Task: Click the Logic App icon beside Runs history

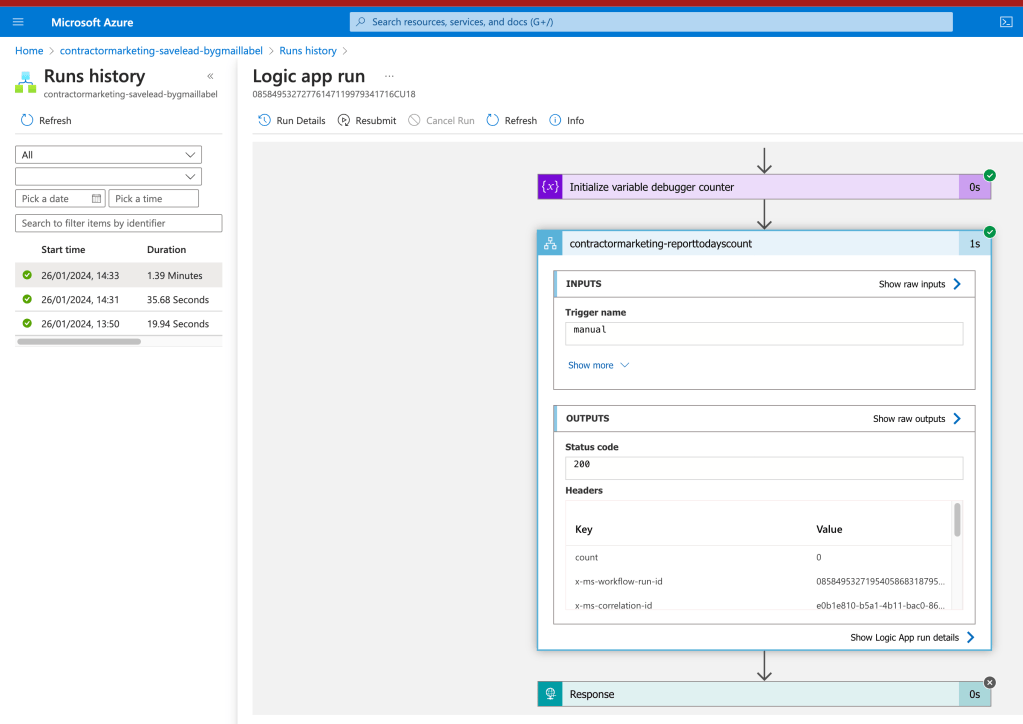Action: (x=25, y=83)
